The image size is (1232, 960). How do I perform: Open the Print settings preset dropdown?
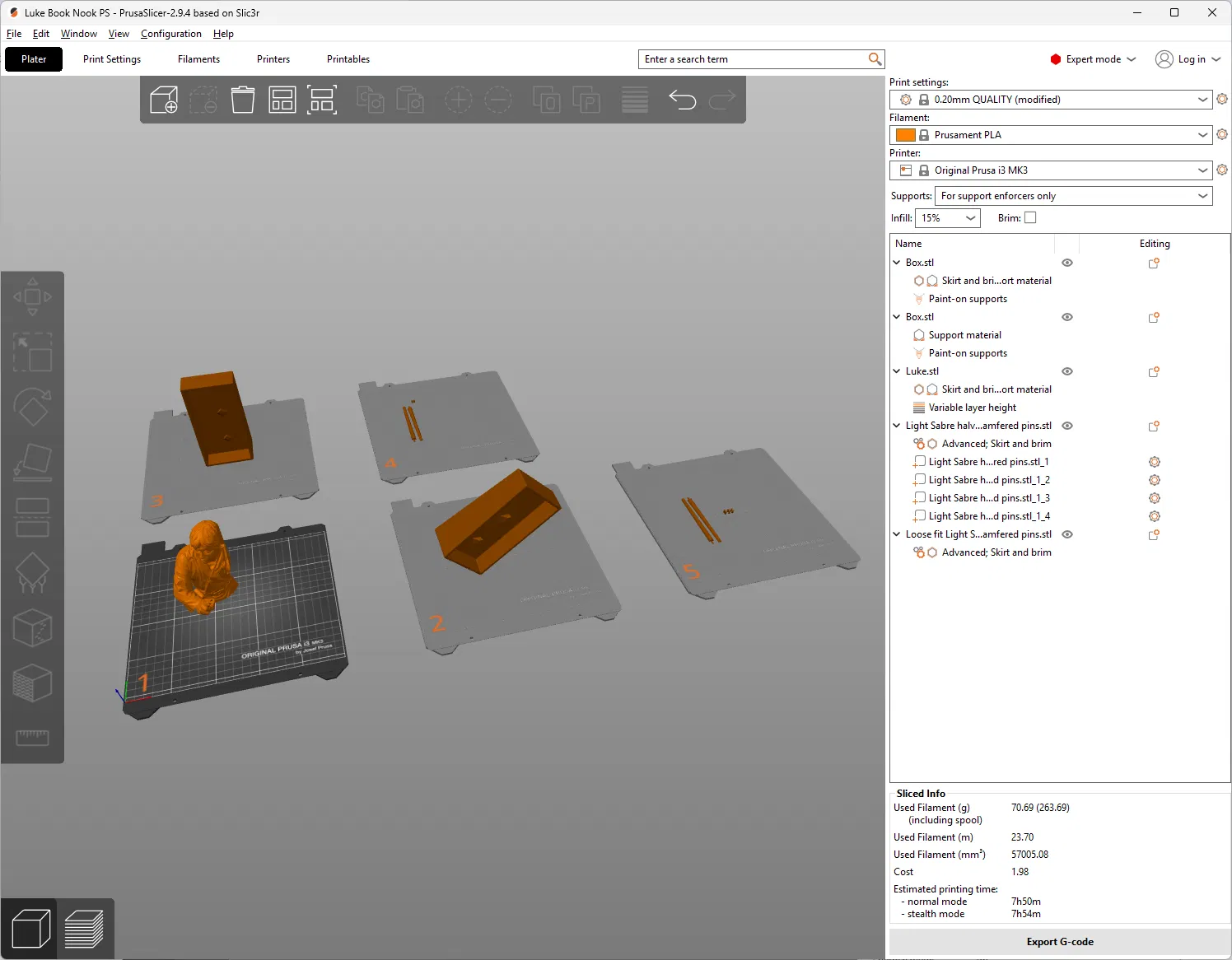pyautogui.click(x=1051, y=100)
